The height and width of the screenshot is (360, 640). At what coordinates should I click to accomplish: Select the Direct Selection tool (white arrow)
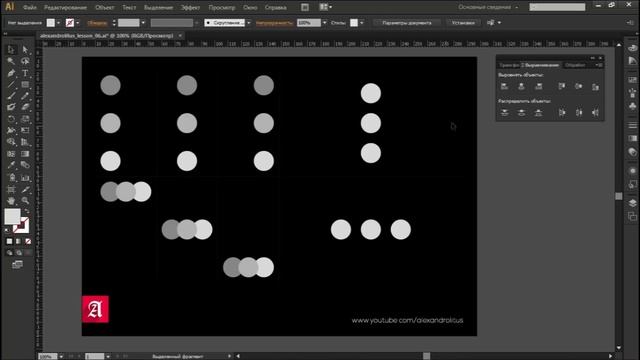25,49
